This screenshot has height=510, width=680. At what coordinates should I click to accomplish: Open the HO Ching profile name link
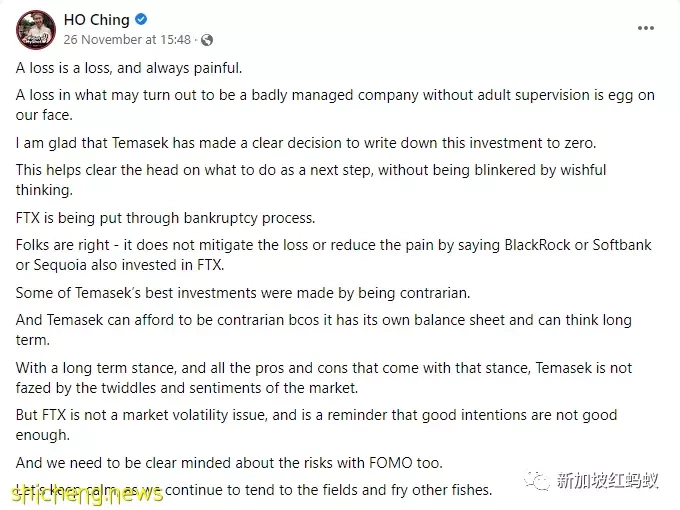pyautogui.click(x=96, y=20)
